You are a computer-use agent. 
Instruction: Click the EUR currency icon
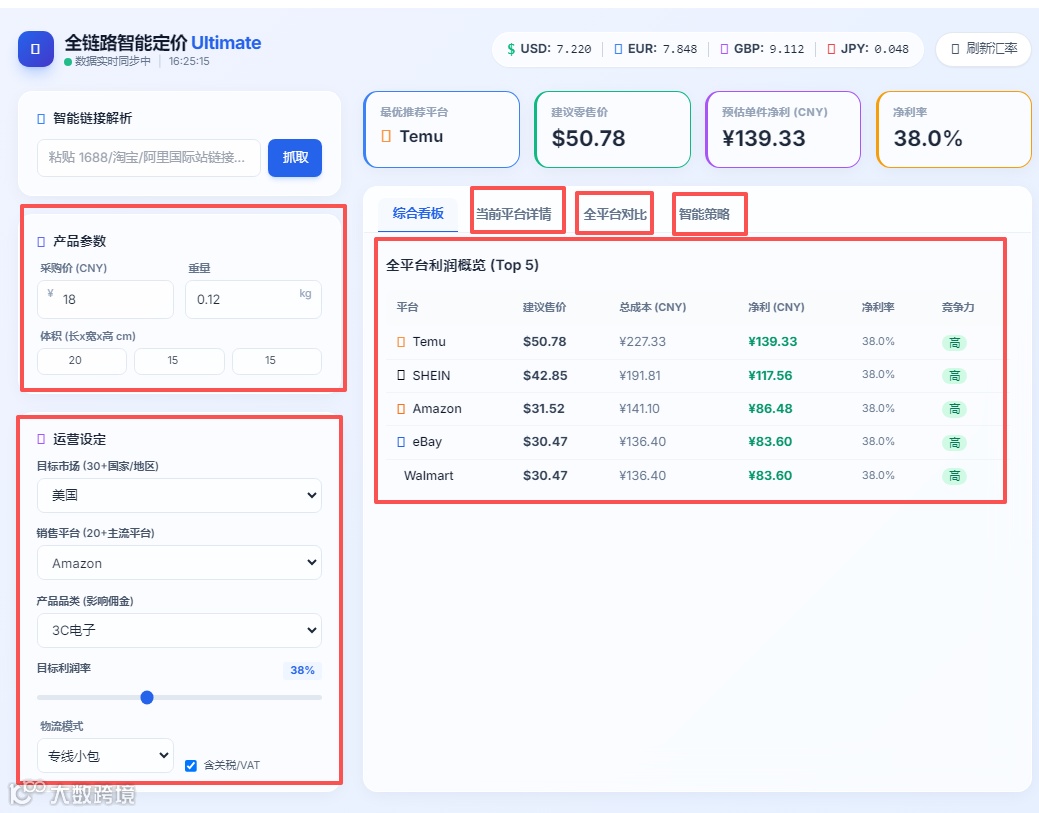[x=618, y=49]
